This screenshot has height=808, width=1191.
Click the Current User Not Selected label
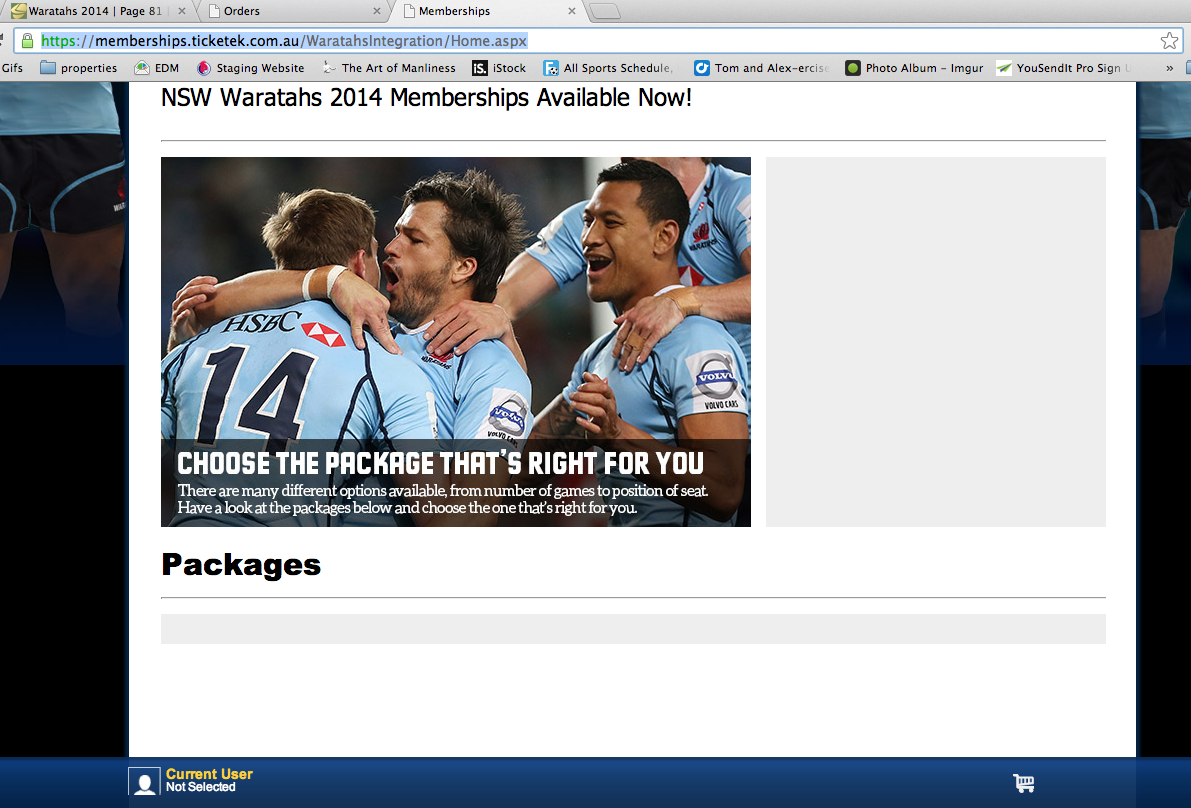[x=209, y=781]
